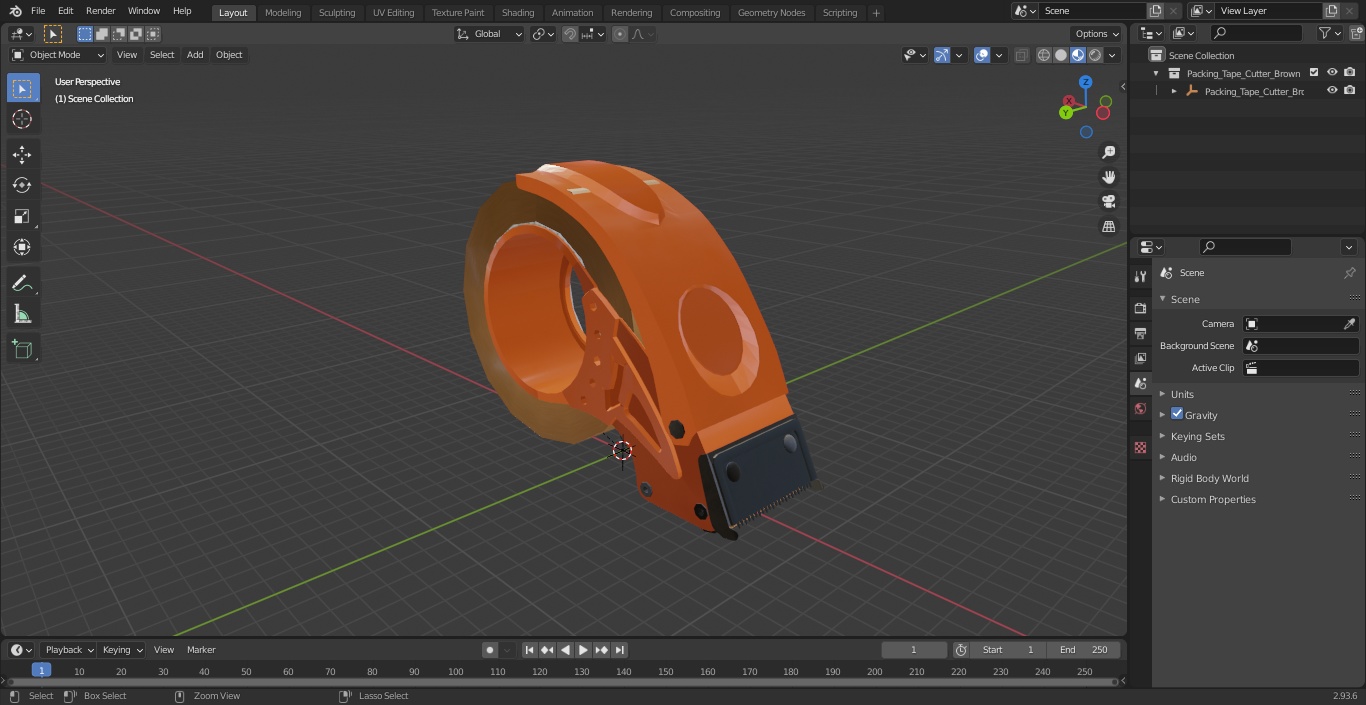
Task: Hide Packing_Tape_Cutter_Brc object eye icon
Action: (1332, 90)
